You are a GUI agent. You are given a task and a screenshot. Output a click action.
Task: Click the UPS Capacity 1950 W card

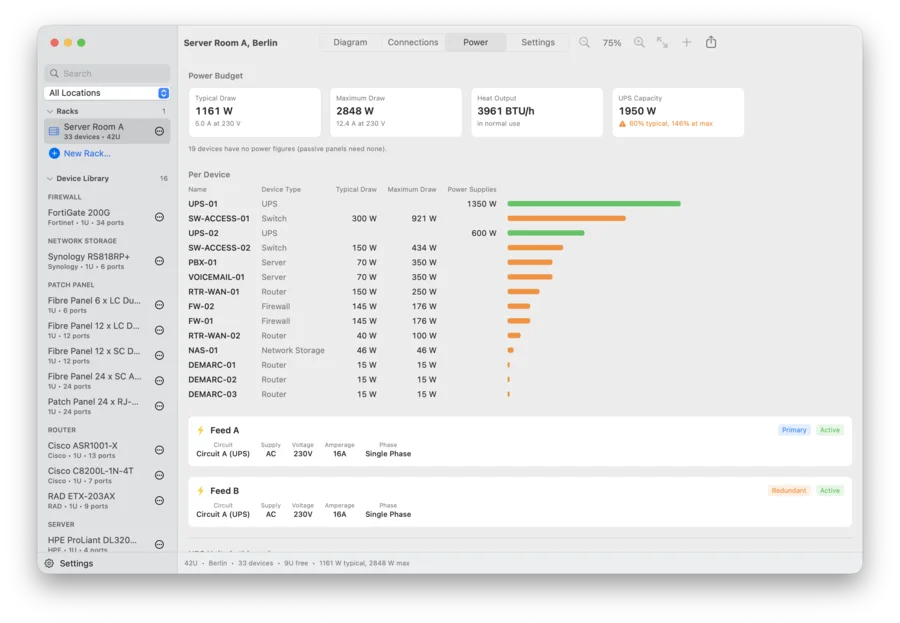click(678, 113)
